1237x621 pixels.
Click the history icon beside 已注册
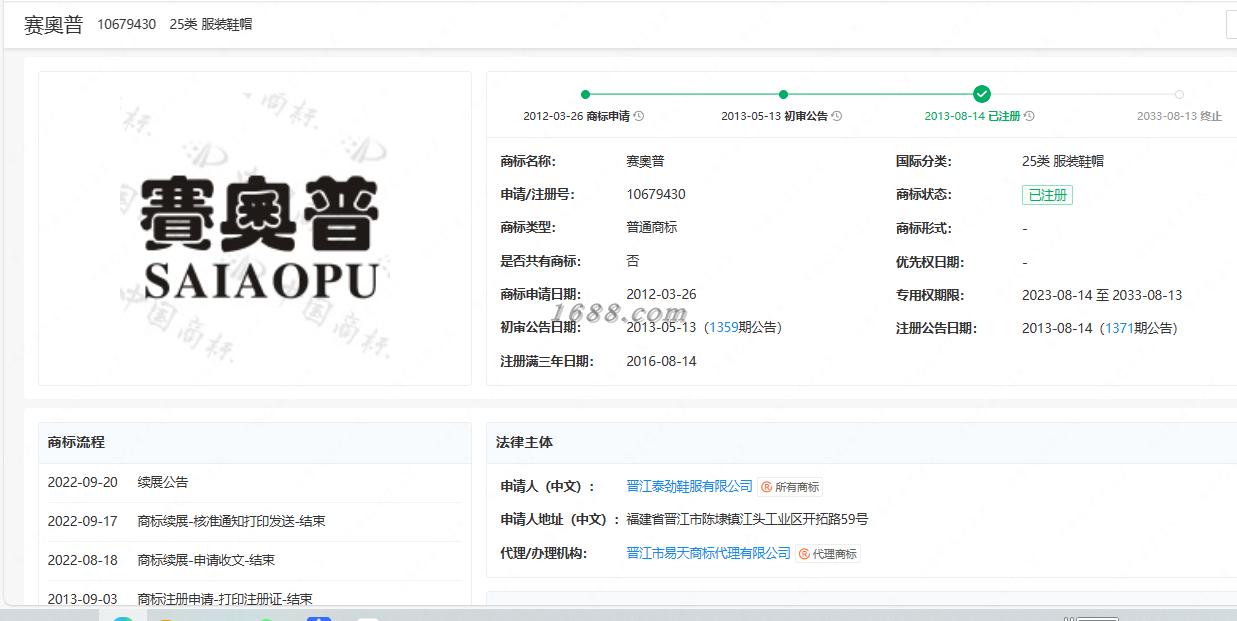[1029, 116]
